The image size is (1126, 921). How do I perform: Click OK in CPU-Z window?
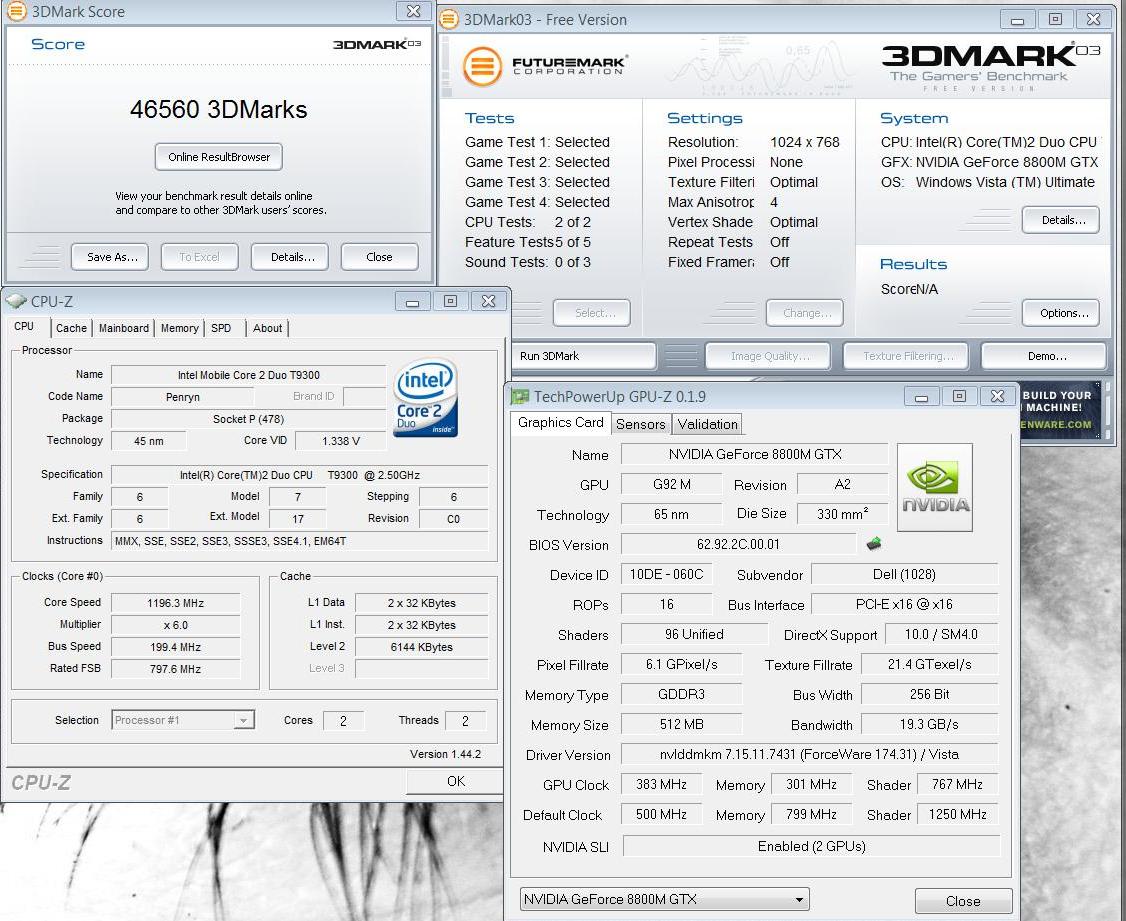455,781
